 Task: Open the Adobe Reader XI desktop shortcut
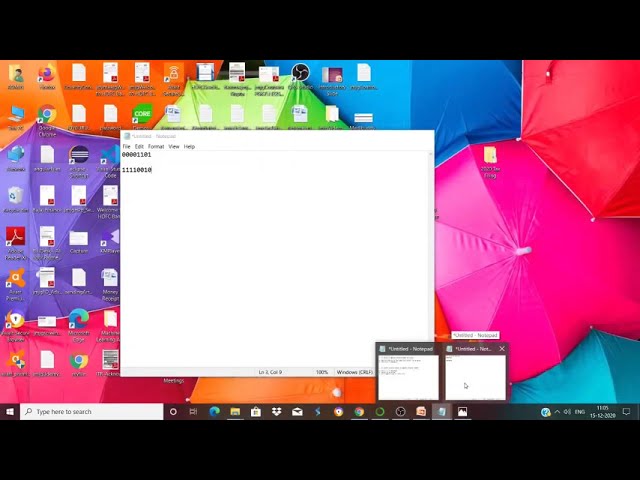[16, 243]
